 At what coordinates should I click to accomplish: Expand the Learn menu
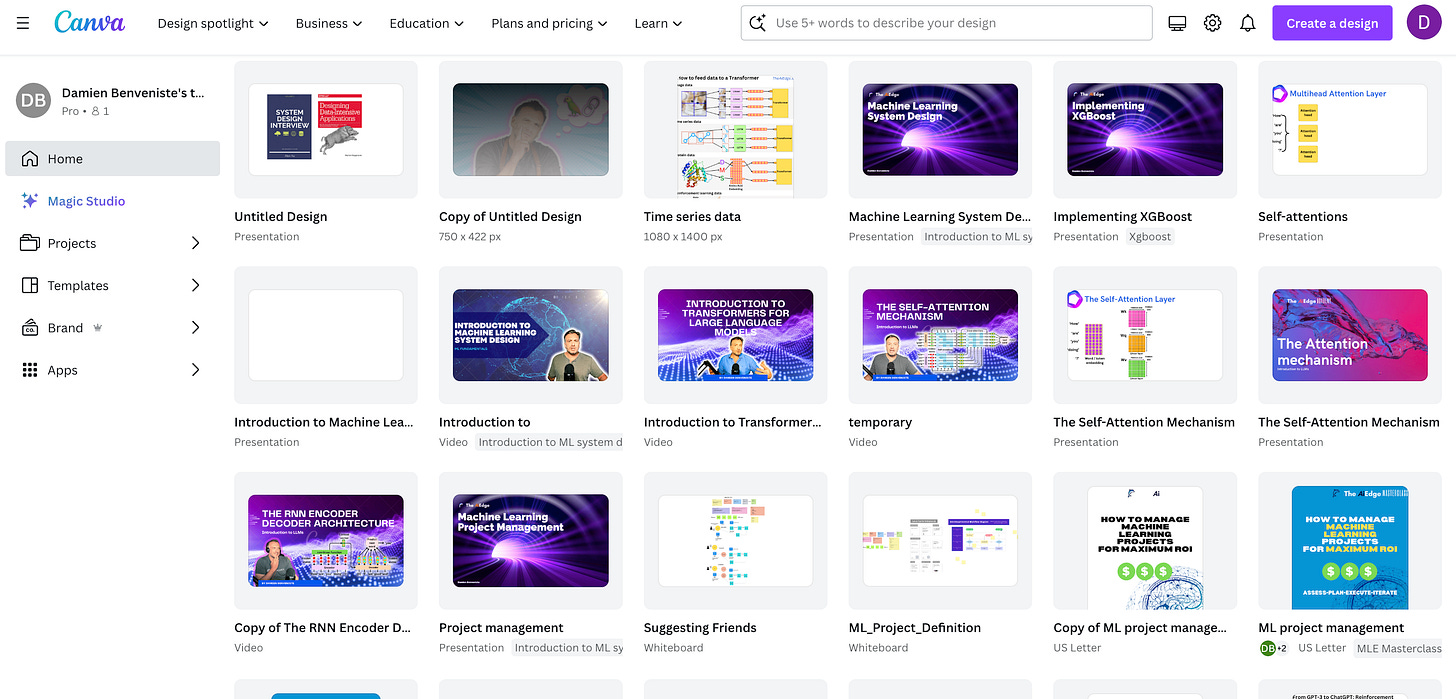point(659,23)
